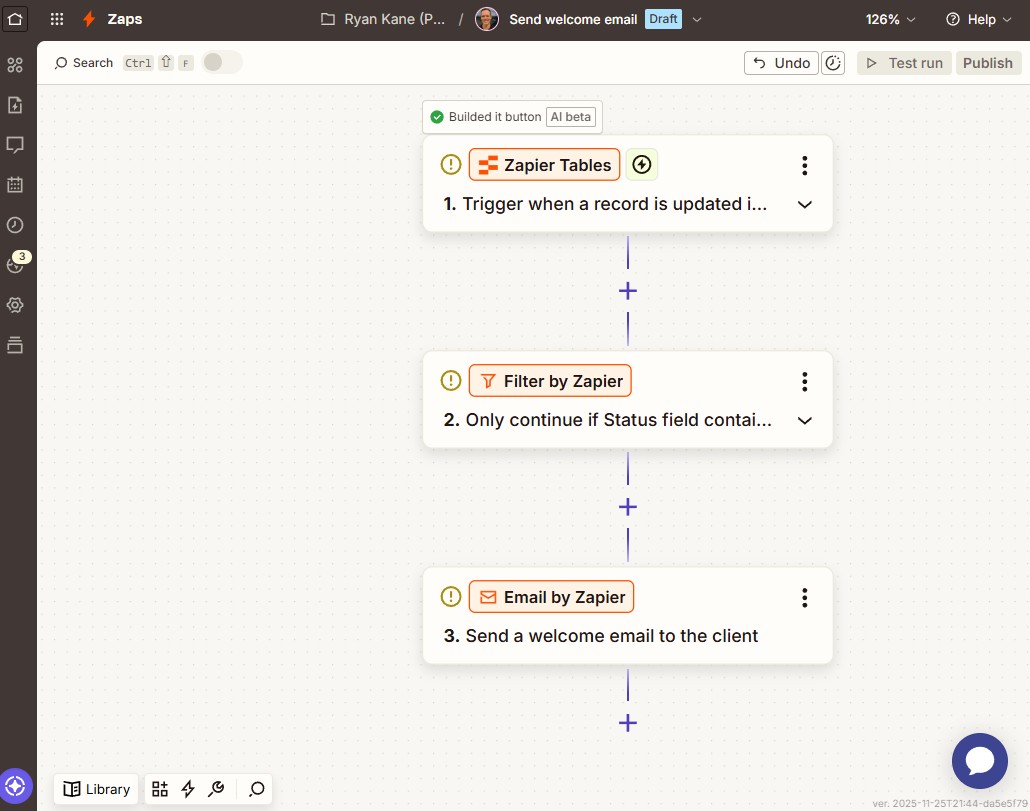This screenshot has width=1030, height=811.
Task: Expand the Zapier Tables trigger step details
Action: tap(804, 204)
